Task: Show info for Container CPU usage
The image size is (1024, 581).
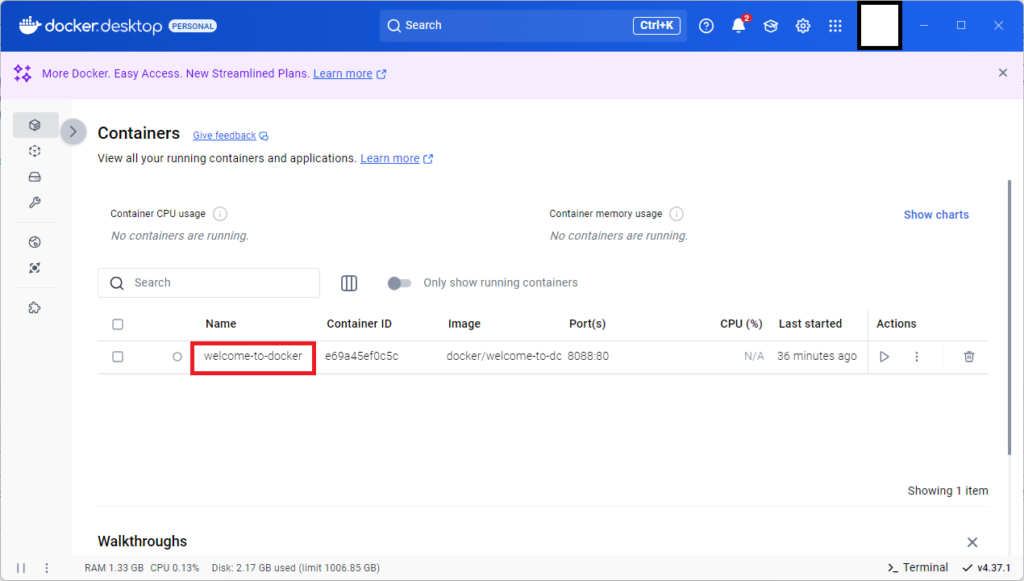Action: 220,214
